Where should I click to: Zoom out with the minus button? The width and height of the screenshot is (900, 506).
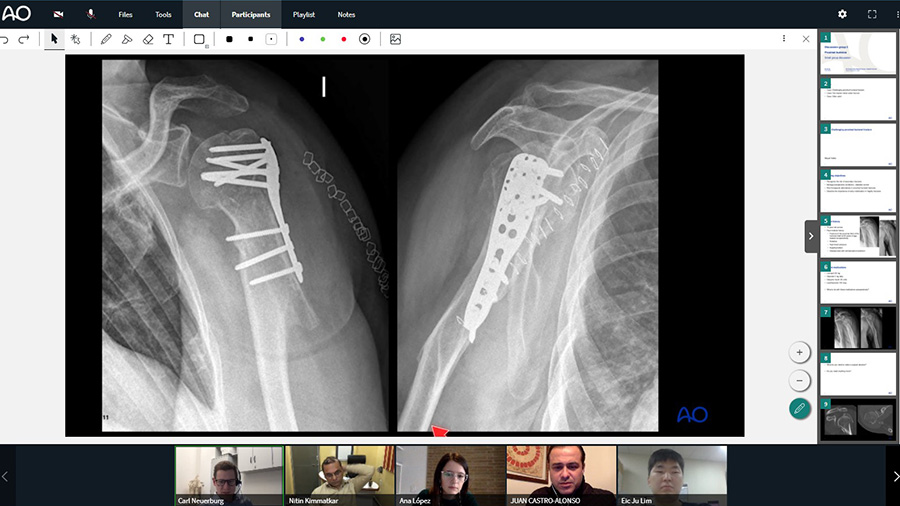[x=799, y=380]
